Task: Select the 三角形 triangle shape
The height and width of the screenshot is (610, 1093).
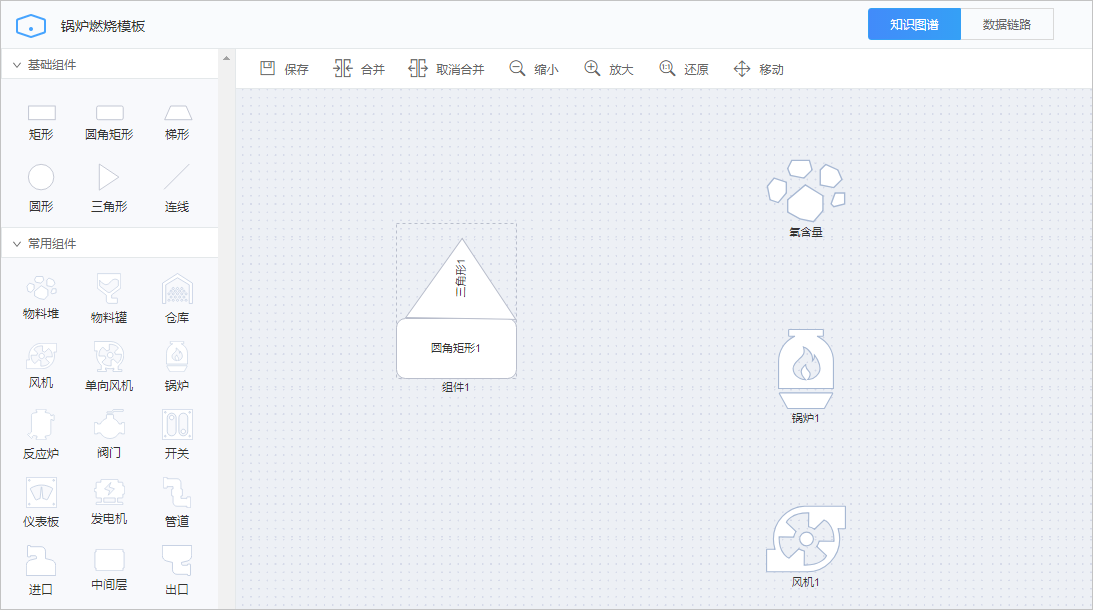Action: coord(109,188)
